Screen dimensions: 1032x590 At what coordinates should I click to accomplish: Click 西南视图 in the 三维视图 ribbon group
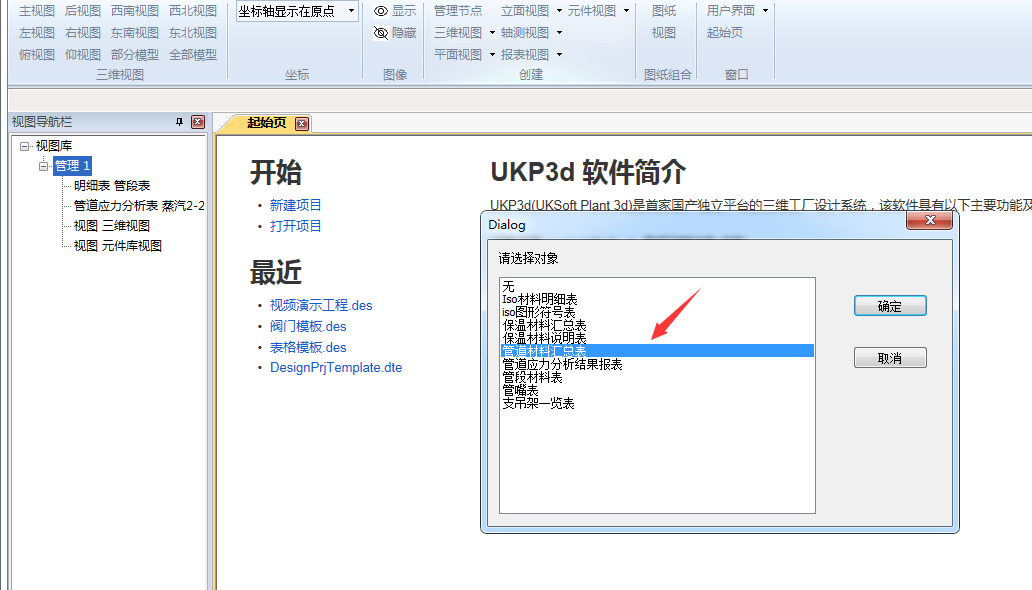coord(135,11)
